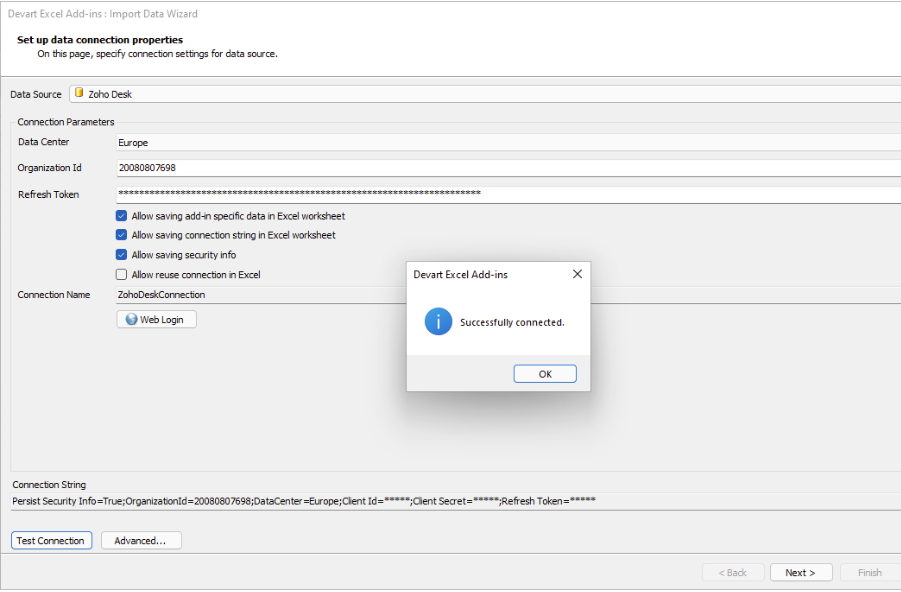Click the ZohoDeskConnection name field
Screen dimensions: 901x592
300,295
